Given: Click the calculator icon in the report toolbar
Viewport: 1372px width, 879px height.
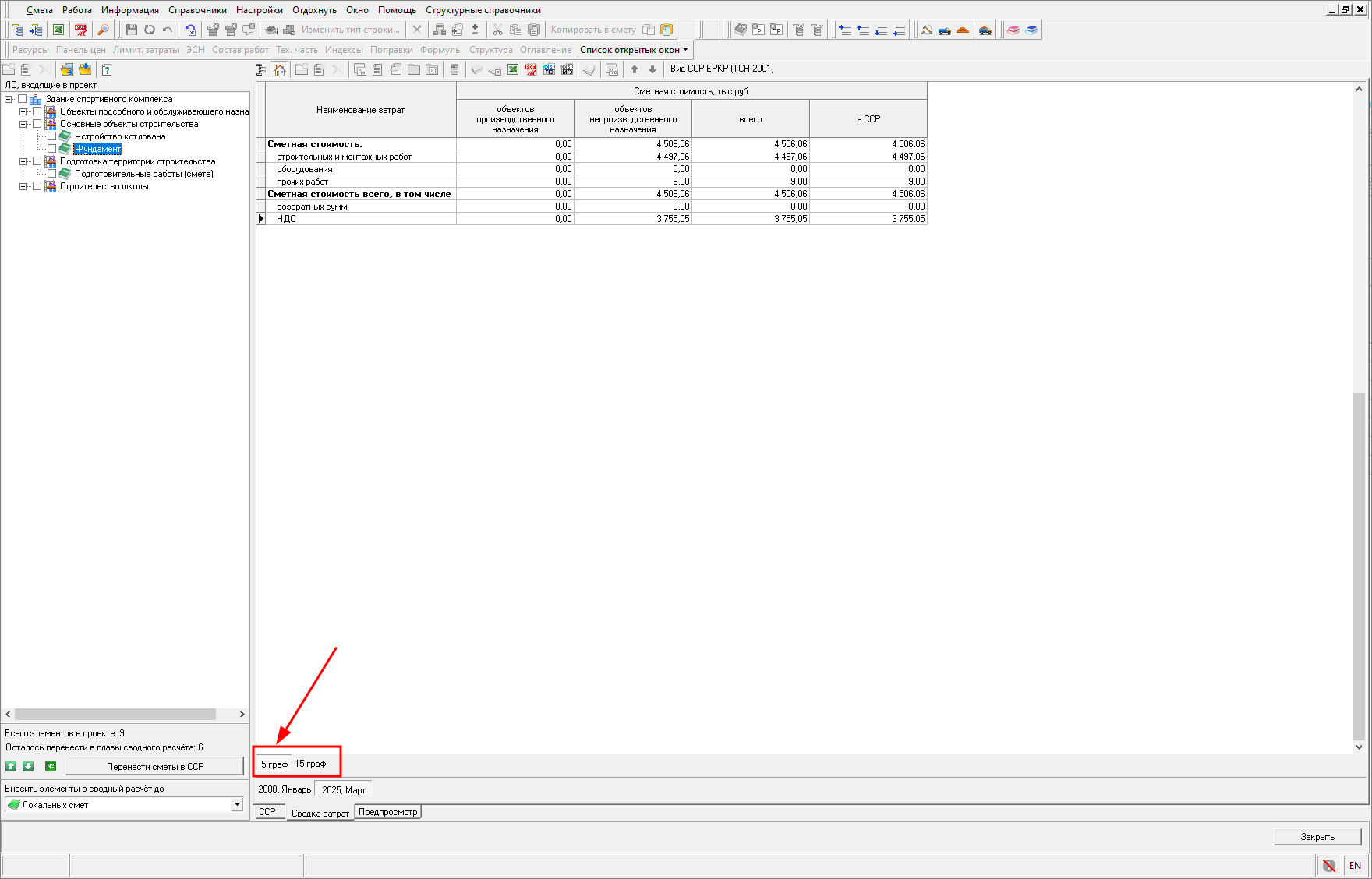Looking at the screenshot, I should click(454, 69).
